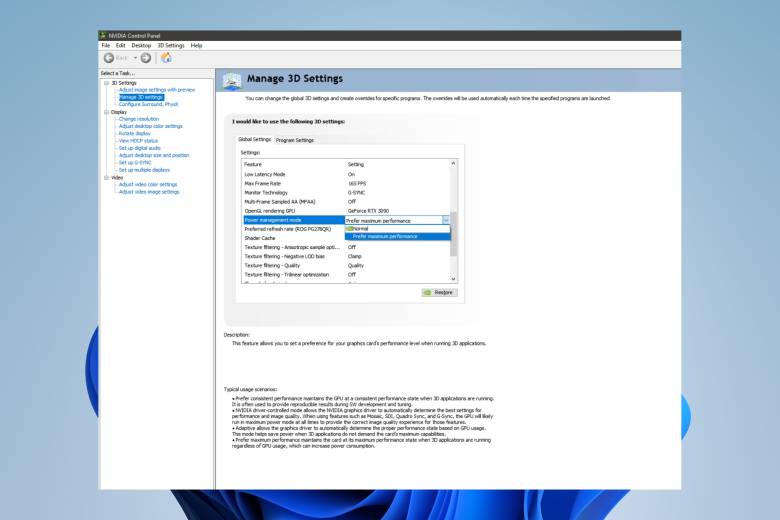Open Adjust desktop size and position
Screen dimensions: 780x520
tap(154, 155)
